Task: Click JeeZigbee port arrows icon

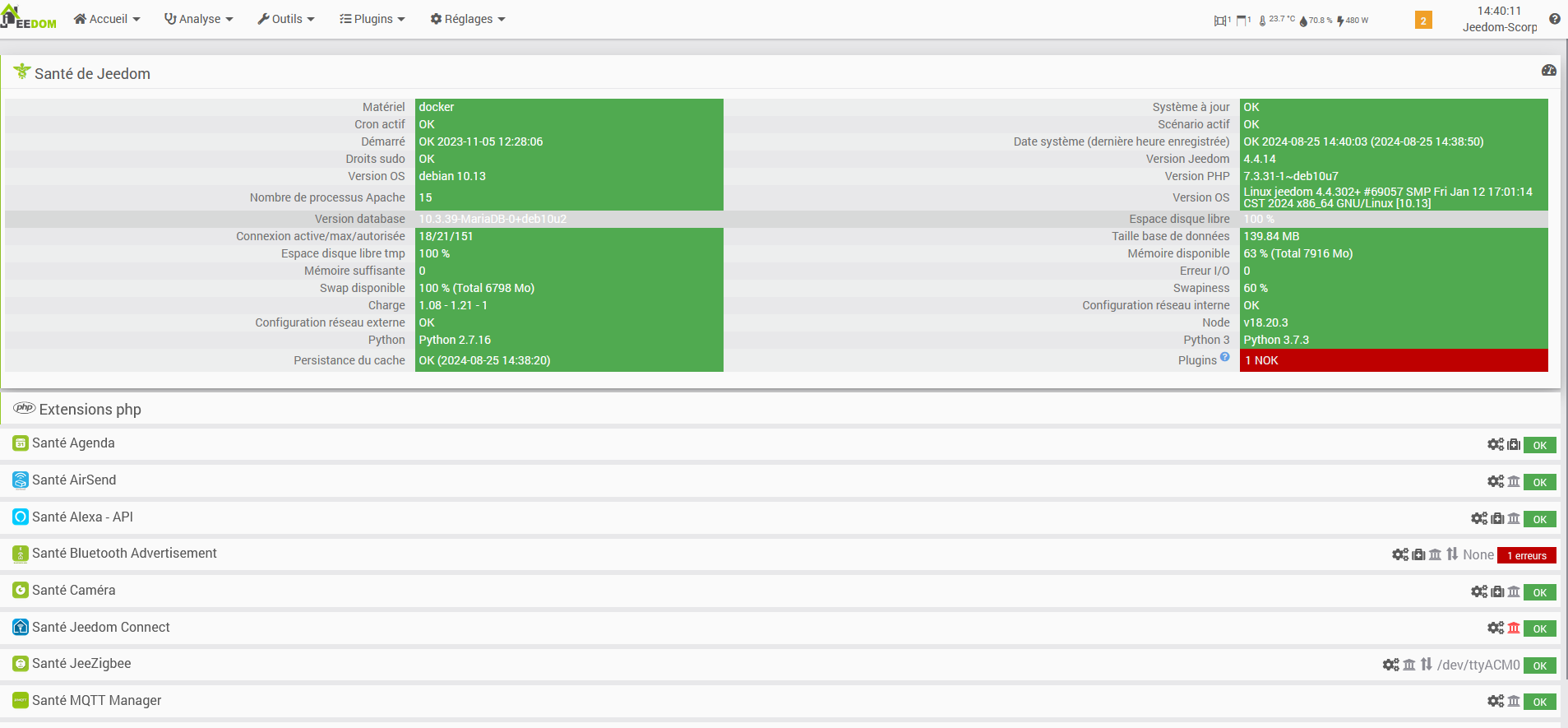Action: (1427, 664)
